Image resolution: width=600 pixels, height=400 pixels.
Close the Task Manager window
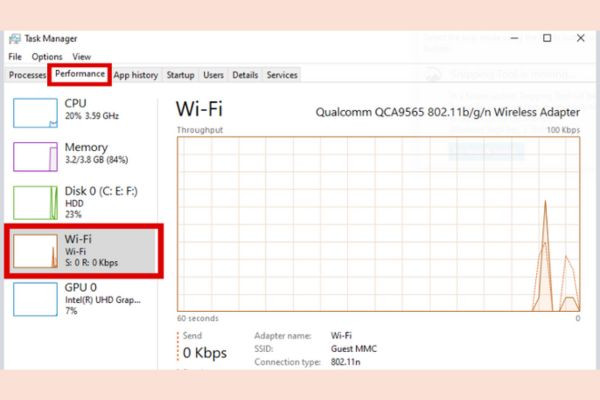point(580,38)
